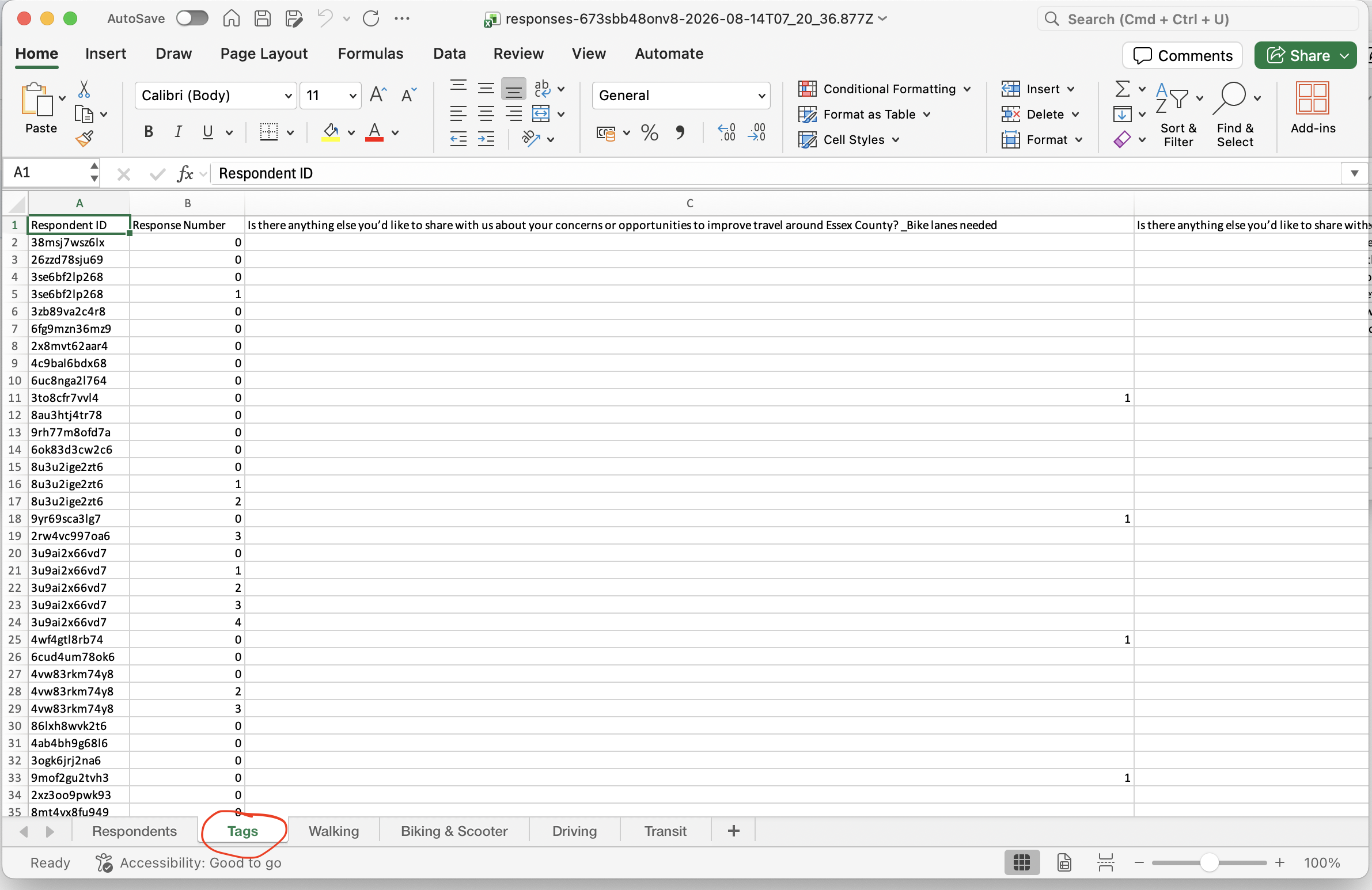Toggle Wrap Text button

pos(542,88)
